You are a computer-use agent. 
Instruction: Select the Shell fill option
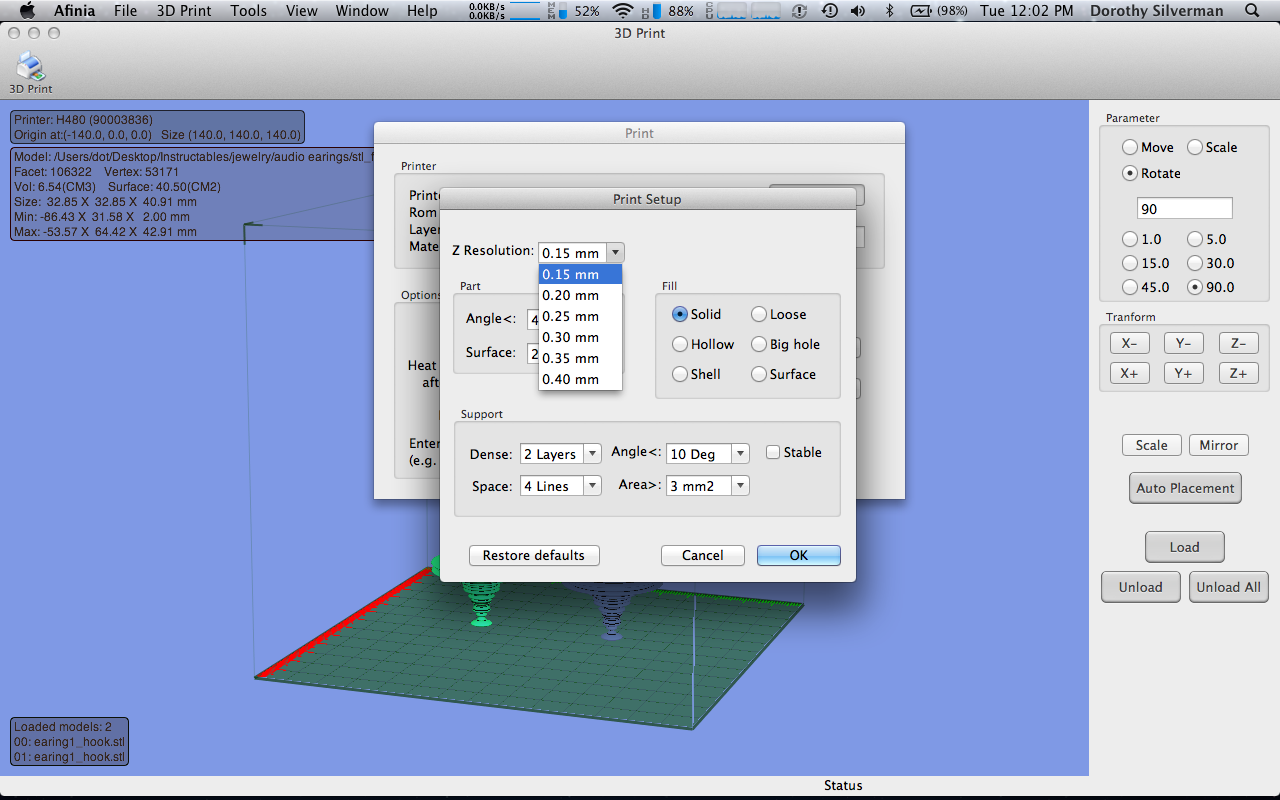[x=680, y=374]
